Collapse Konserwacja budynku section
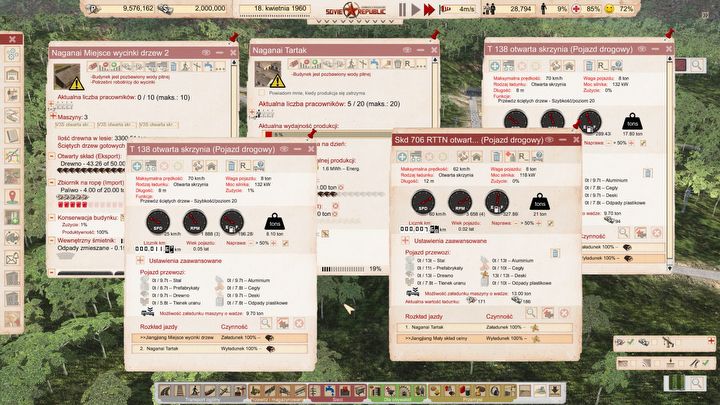Screen dimensions: 720x405 pos(52,218)
